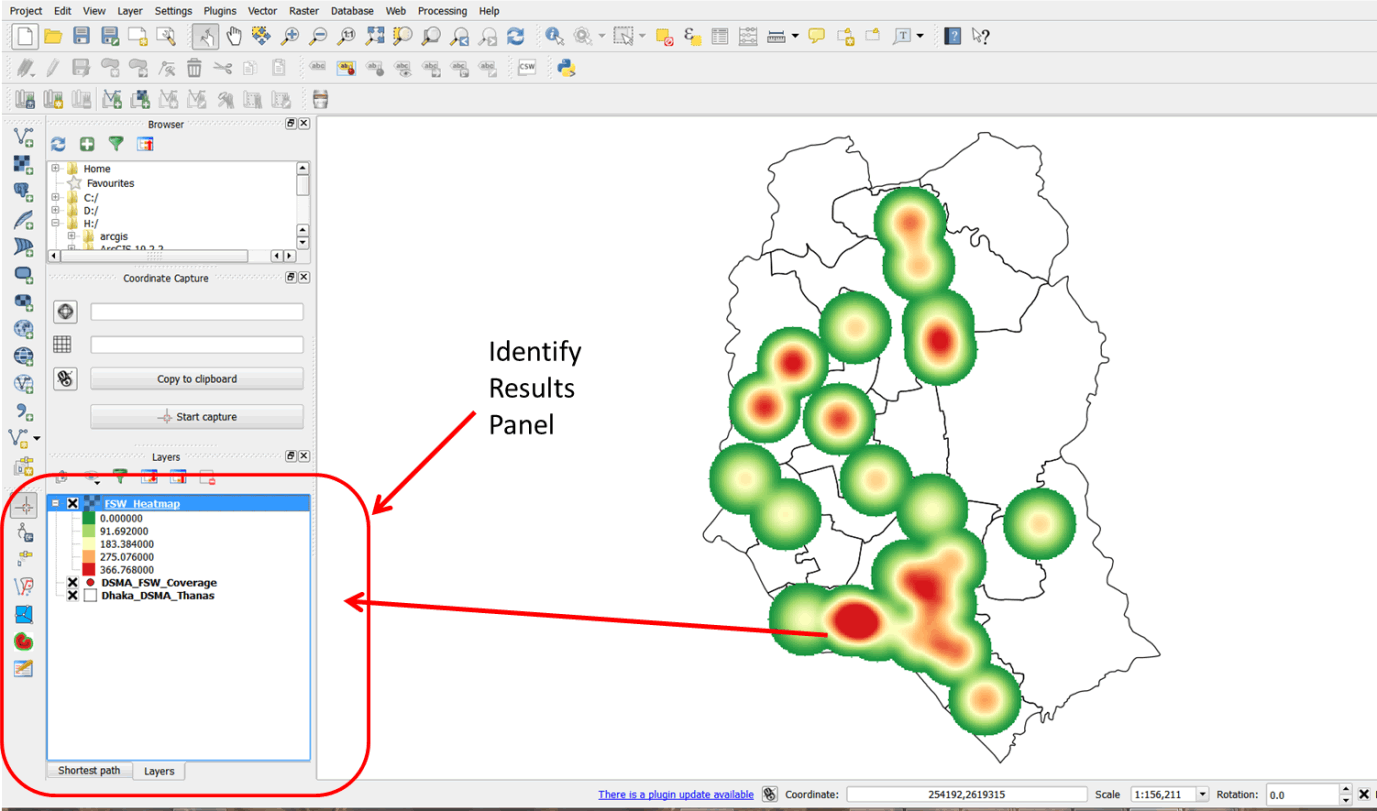
Task: Switch to the Shortest path tab
Action: [89, 770]
